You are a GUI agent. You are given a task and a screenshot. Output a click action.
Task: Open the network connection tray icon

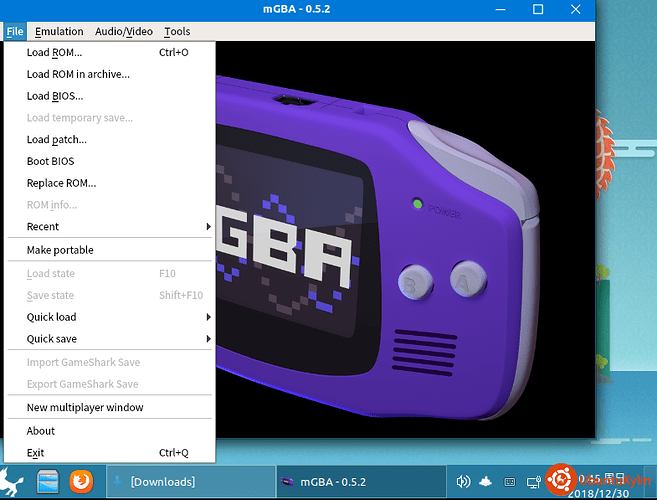(534, 482)
